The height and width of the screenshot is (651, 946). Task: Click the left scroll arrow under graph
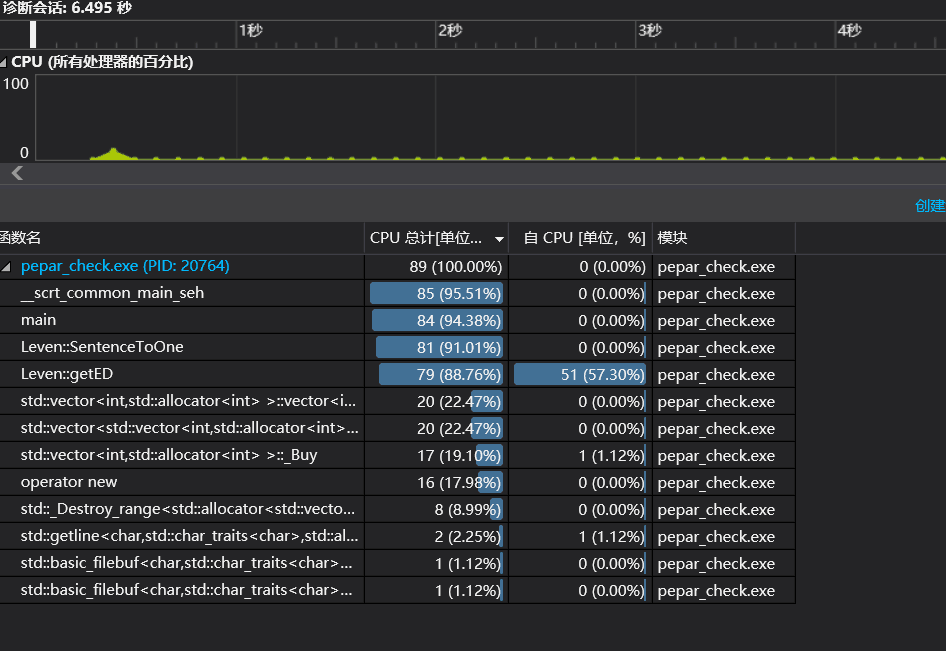tap(16, 173)
